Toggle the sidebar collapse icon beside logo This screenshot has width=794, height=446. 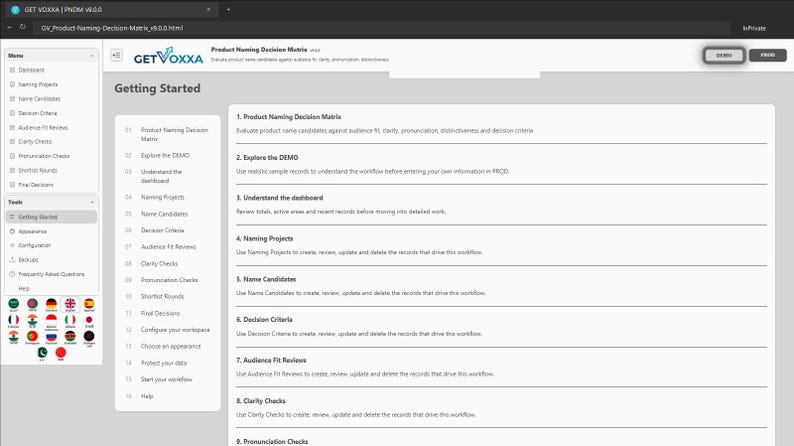tap(116, 55)
